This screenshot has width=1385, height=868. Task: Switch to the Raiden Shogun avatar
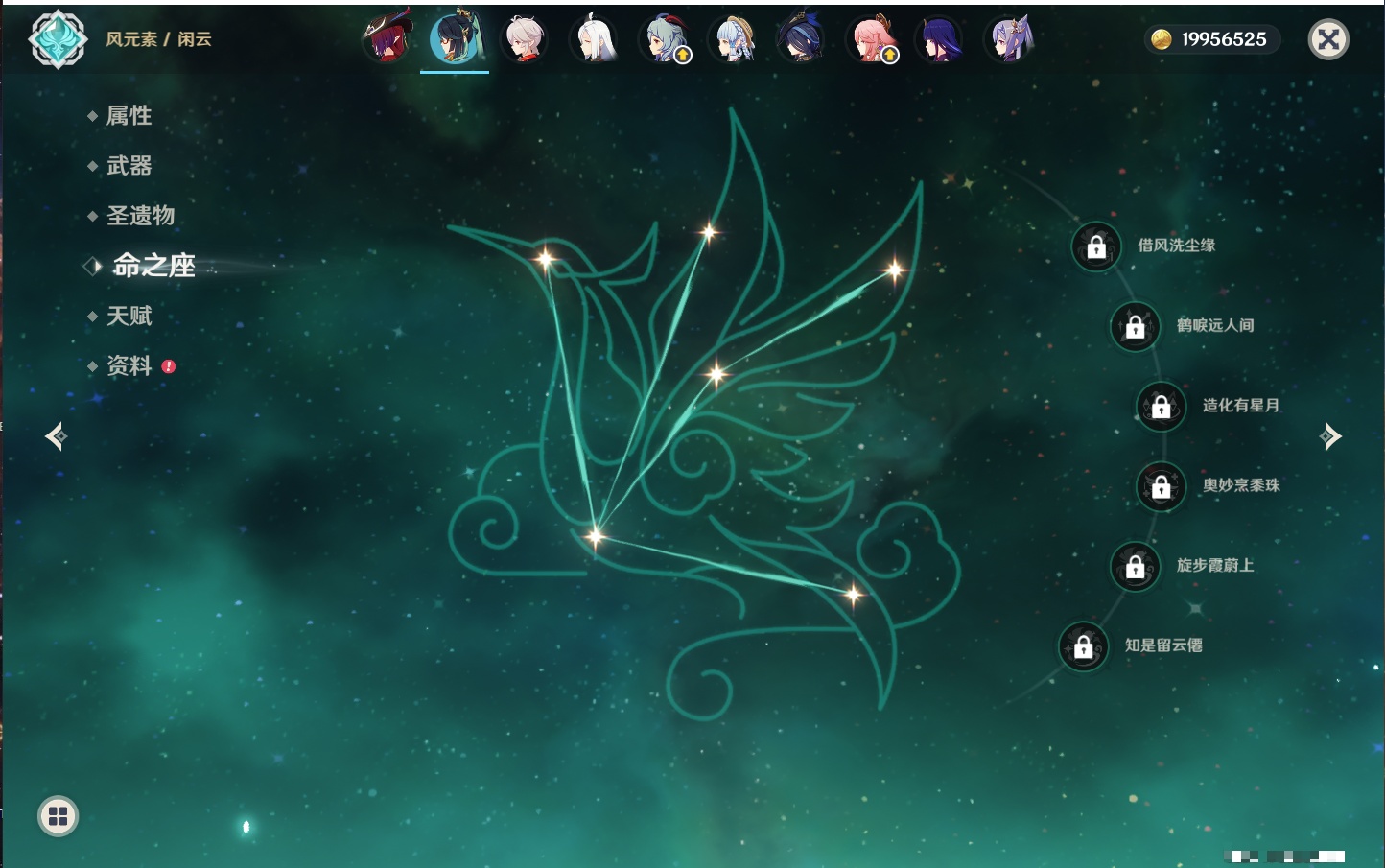(x=940, y=39)
